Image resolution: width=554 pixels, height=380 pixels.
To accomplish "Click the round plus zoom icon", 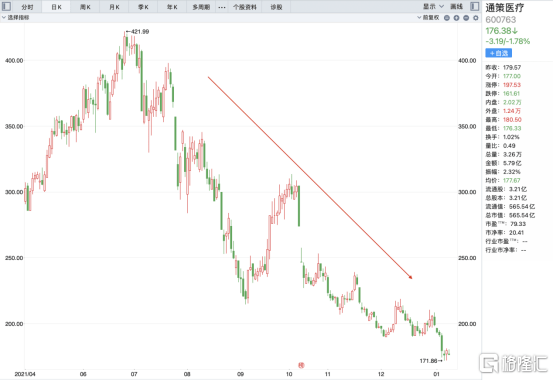I will [x=456, y=18].
